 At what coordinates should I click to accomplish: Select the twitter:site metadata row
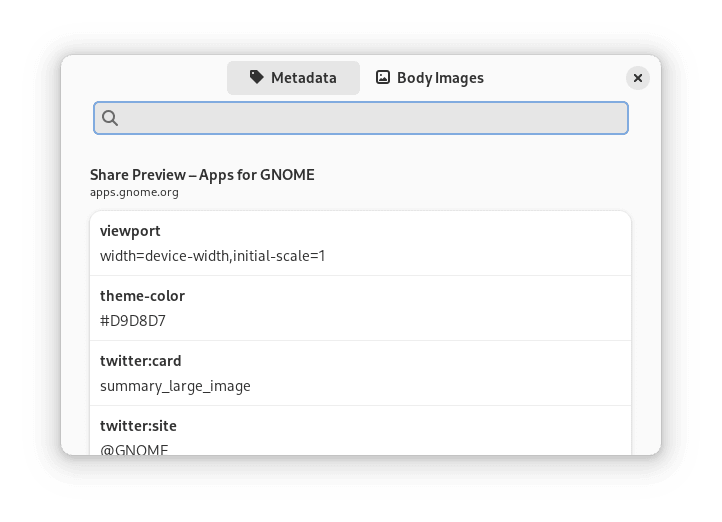coord(361,431)
